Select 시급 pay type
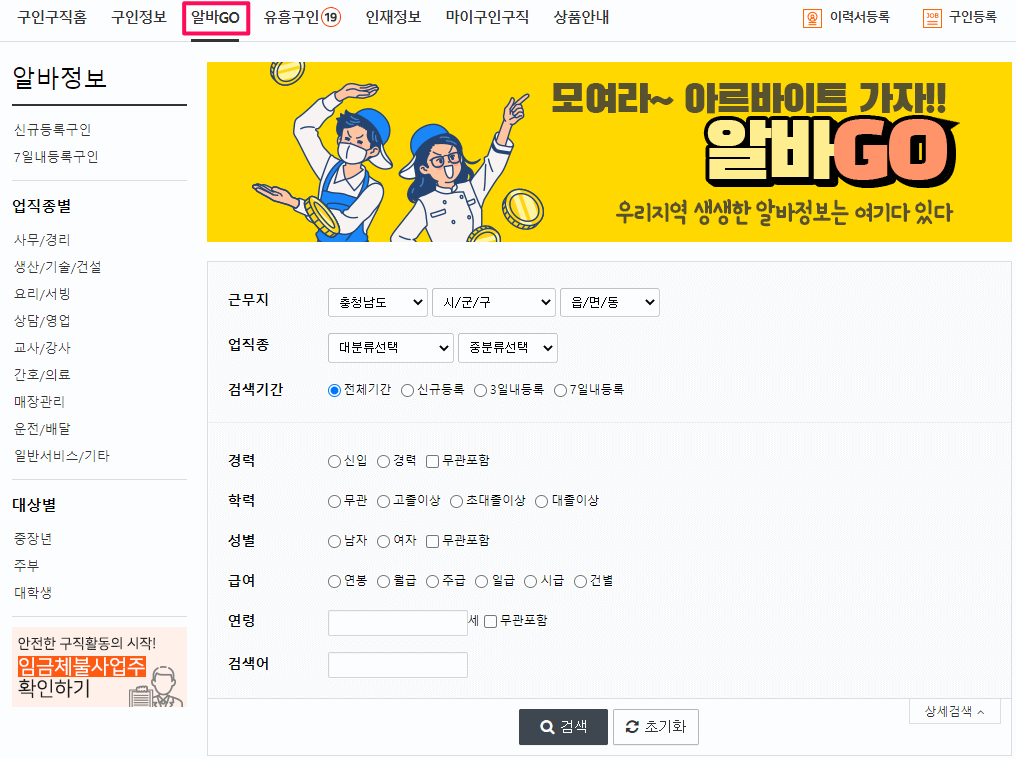The image size is (1016, 759). point(531,581)
